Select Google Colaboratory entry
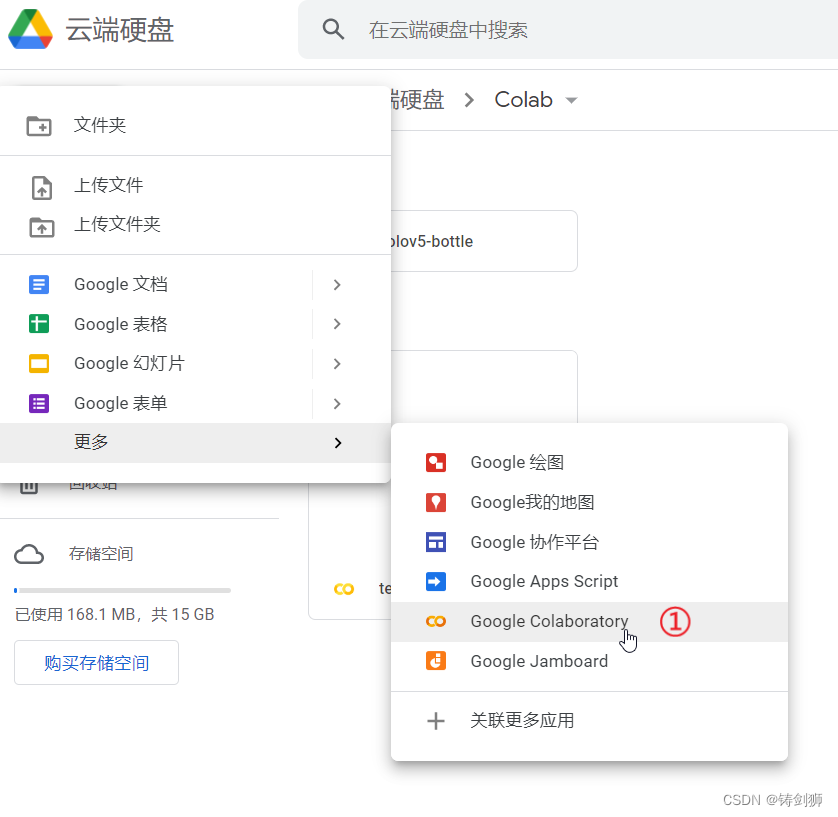Viewport: 838px width, 817px height. tap(589, 621)
